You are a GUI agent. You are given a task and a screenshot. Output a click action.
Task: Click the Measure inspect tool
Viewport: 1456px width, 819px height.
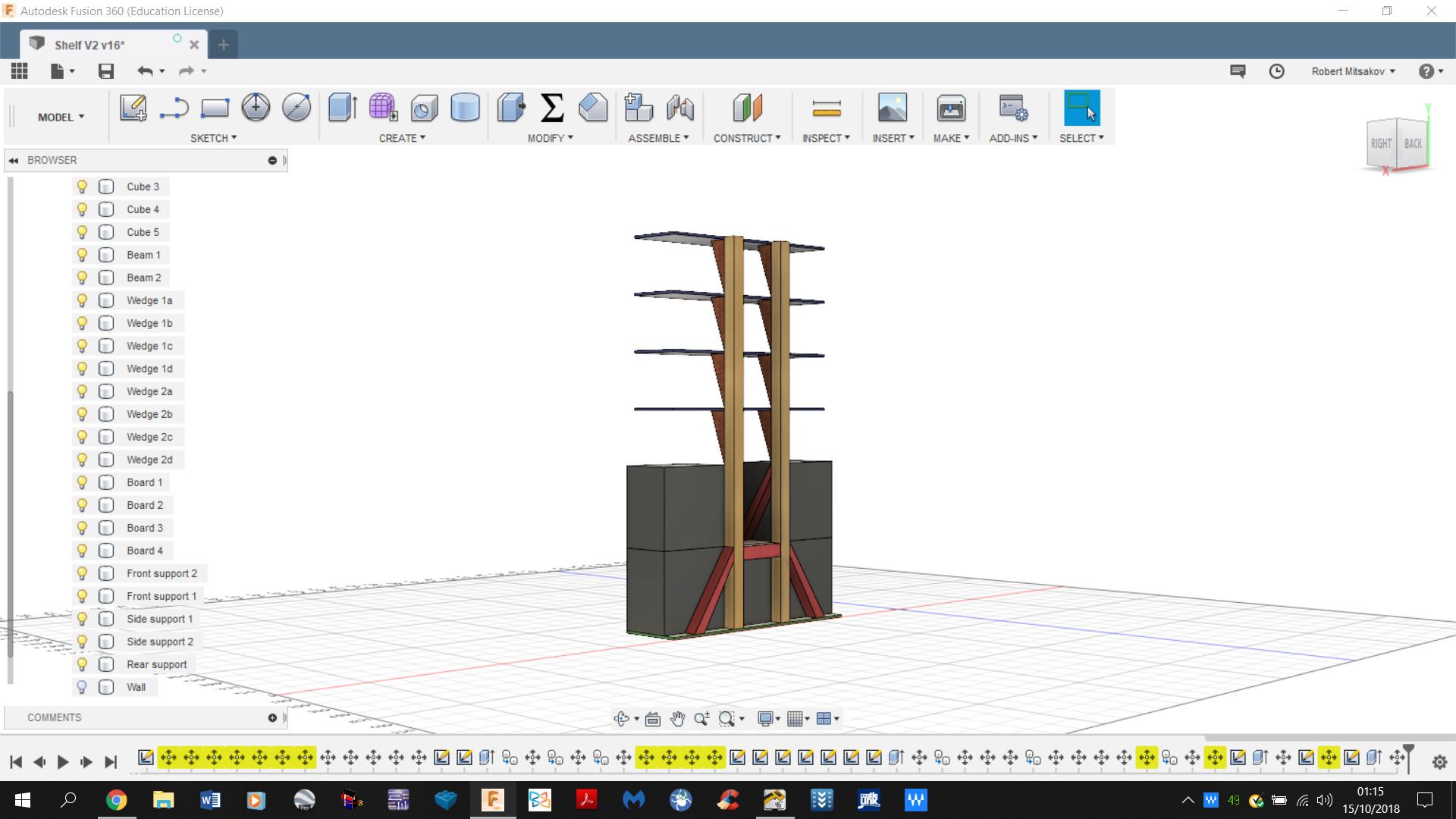point(827,108)
